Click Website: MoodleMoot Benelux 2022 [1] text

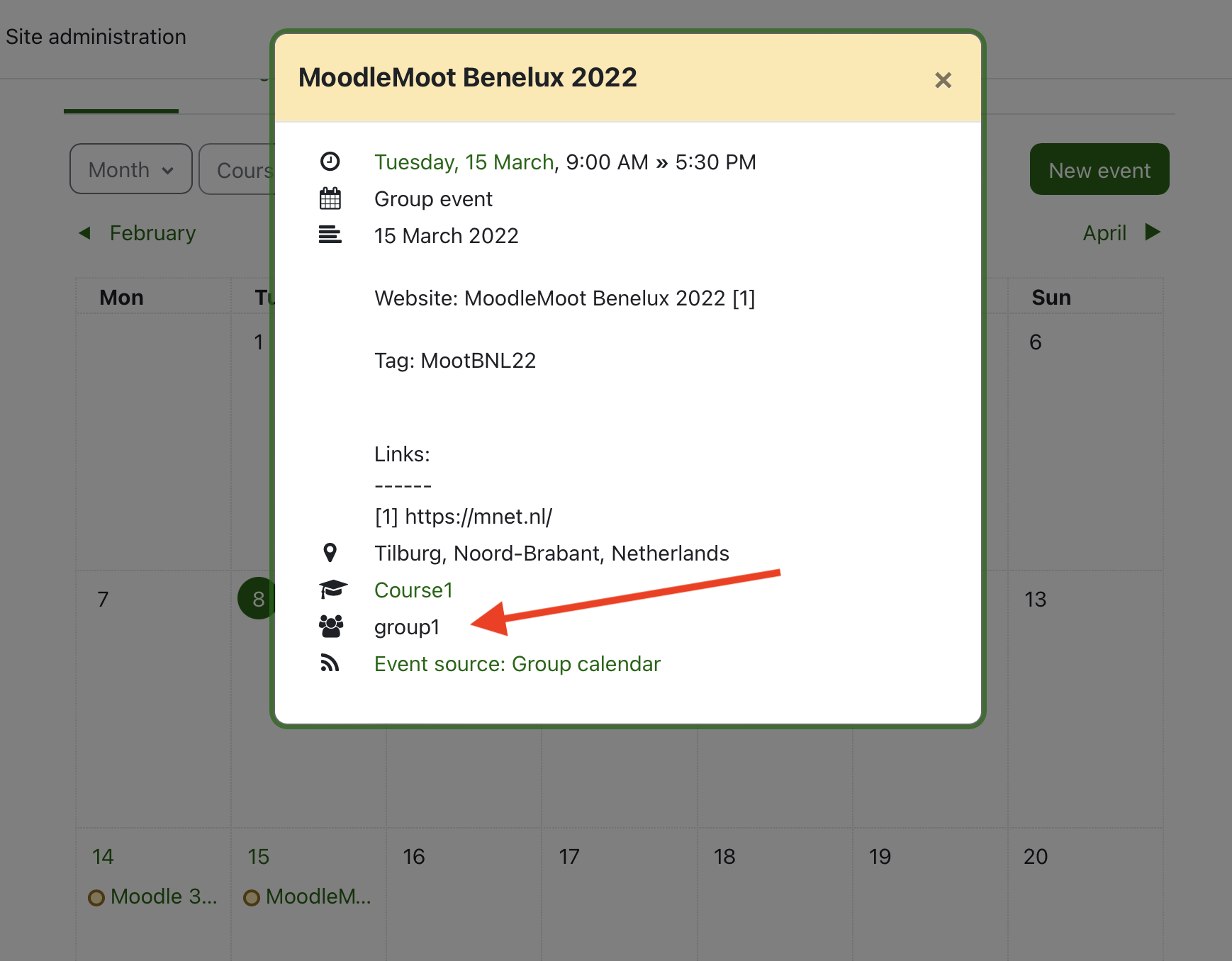(565, 298)
